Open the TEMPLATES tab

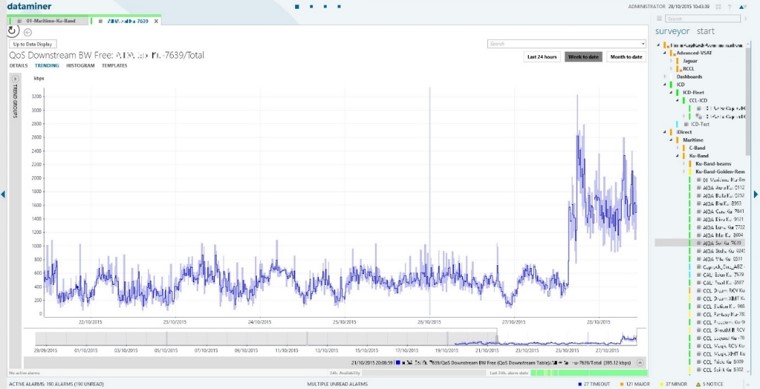pyautogui.click(x=114, y=65)
